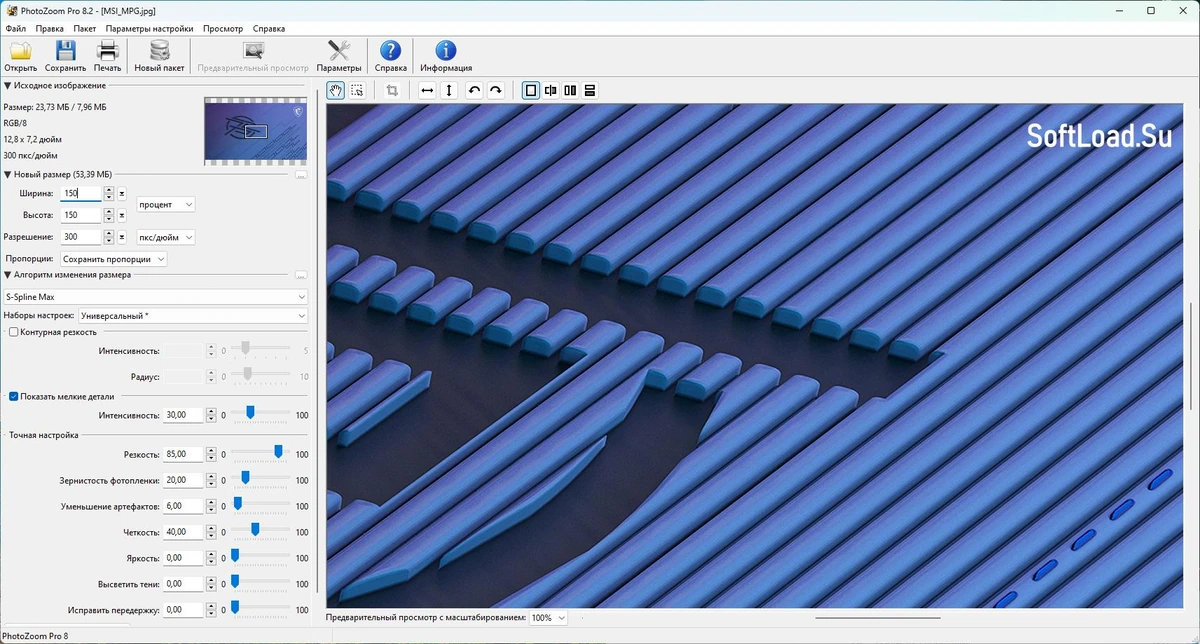Viewport: 1200px width, 644px height.
Task: Open the Новый размер options ellipsis button
Action: (x=301, y=174)
